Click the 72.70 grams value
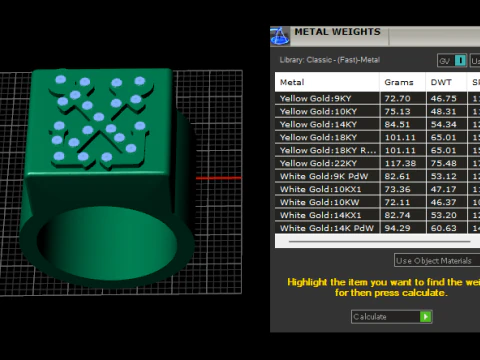Viewport: 480px width, 360px height. pos(397,99)
